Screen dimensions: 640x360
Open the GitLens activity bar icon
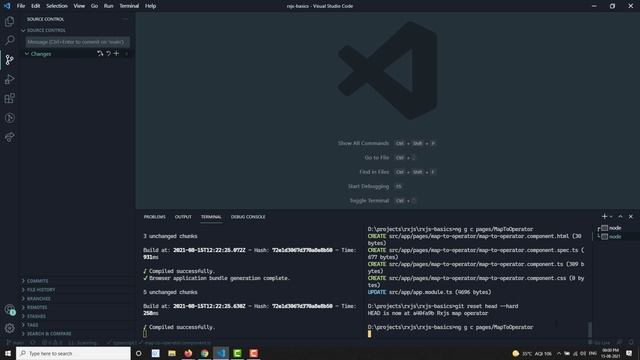pyautogui.click(x=9, y=118)
